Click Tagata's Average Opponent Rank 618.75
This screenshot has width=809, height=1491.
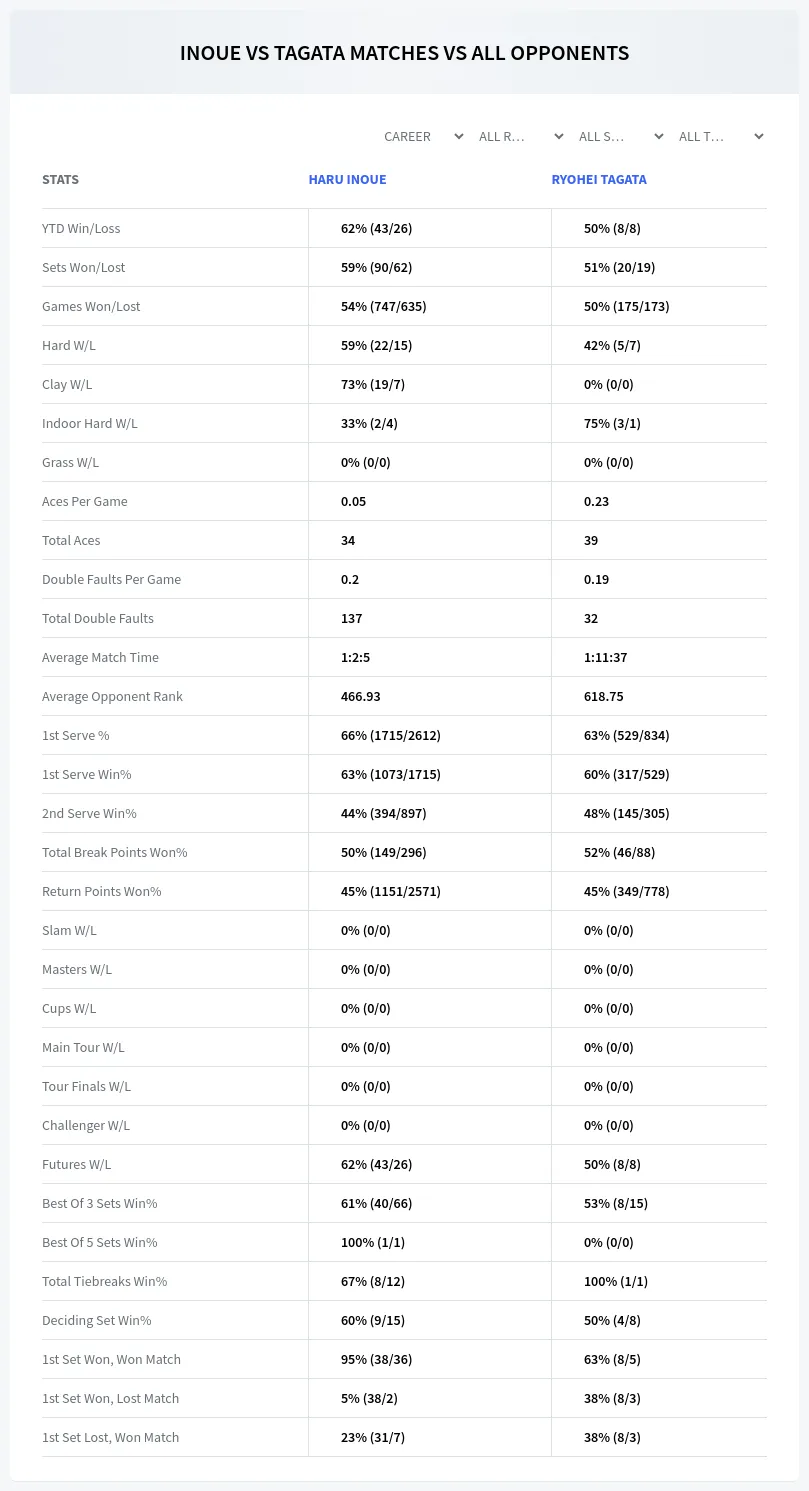(x=604, y=696)
